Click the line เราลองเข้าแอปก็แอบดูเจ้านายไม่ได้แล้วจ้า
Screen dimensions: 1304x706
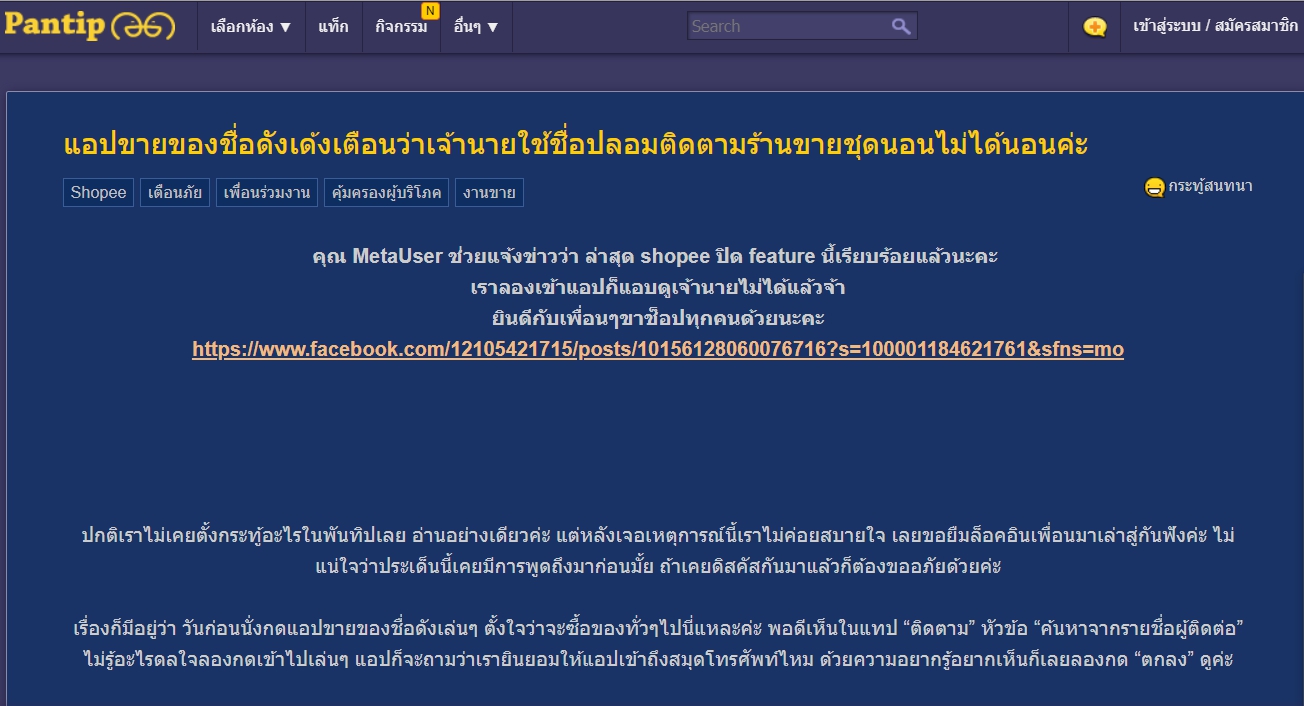click(x=658, y=287)
